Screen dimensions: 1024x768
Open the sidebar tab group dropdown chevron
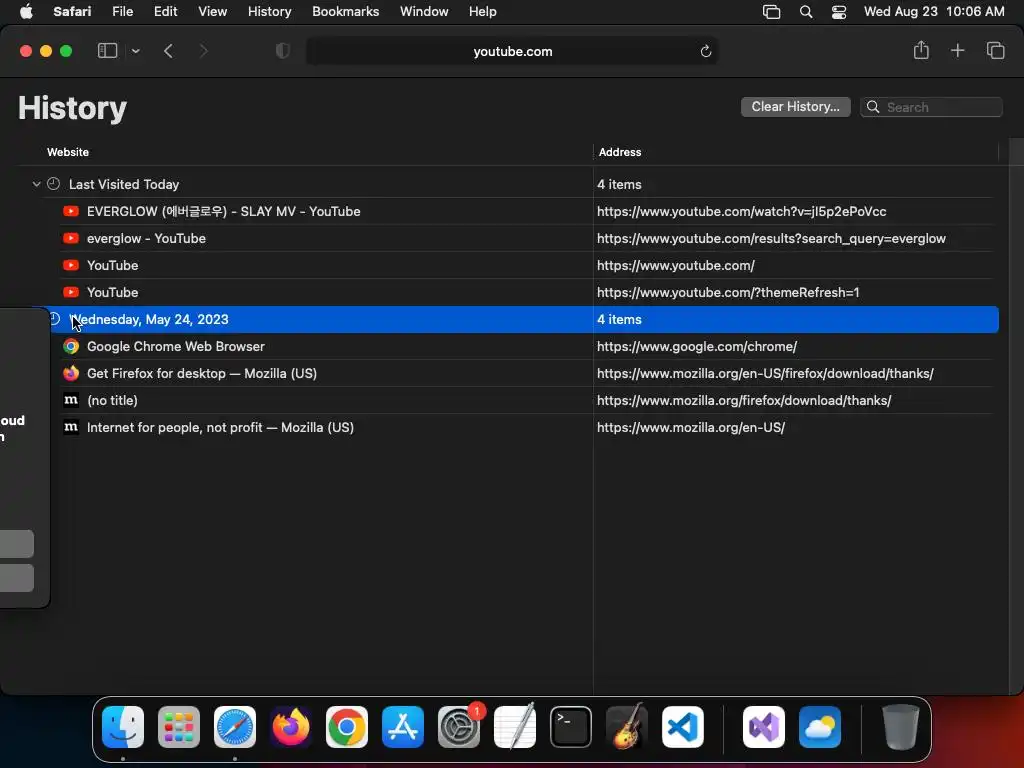135,51
